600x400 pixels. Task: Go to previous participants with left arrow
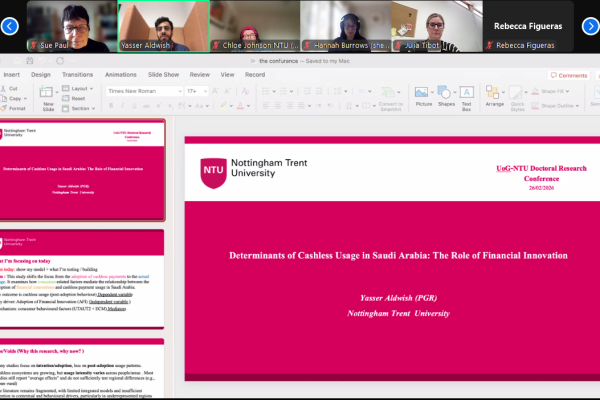pos(10,26)
